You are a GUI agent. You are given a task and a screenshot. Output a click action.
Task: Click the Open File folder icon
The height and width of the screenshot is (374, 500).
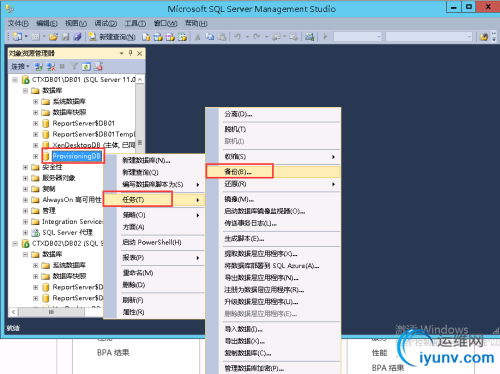pyautogui.click(x=53, y=37)
